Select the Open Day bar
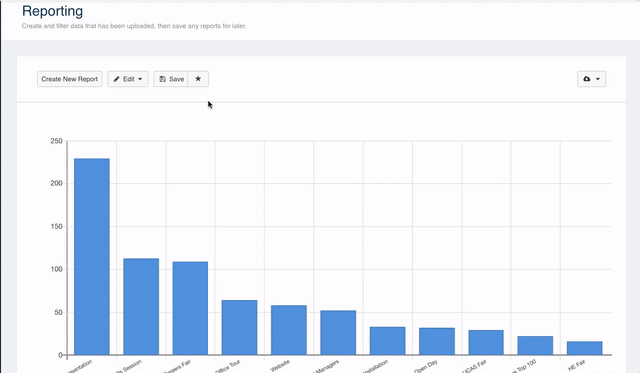640x373 pixels. (x=437, y=341)
